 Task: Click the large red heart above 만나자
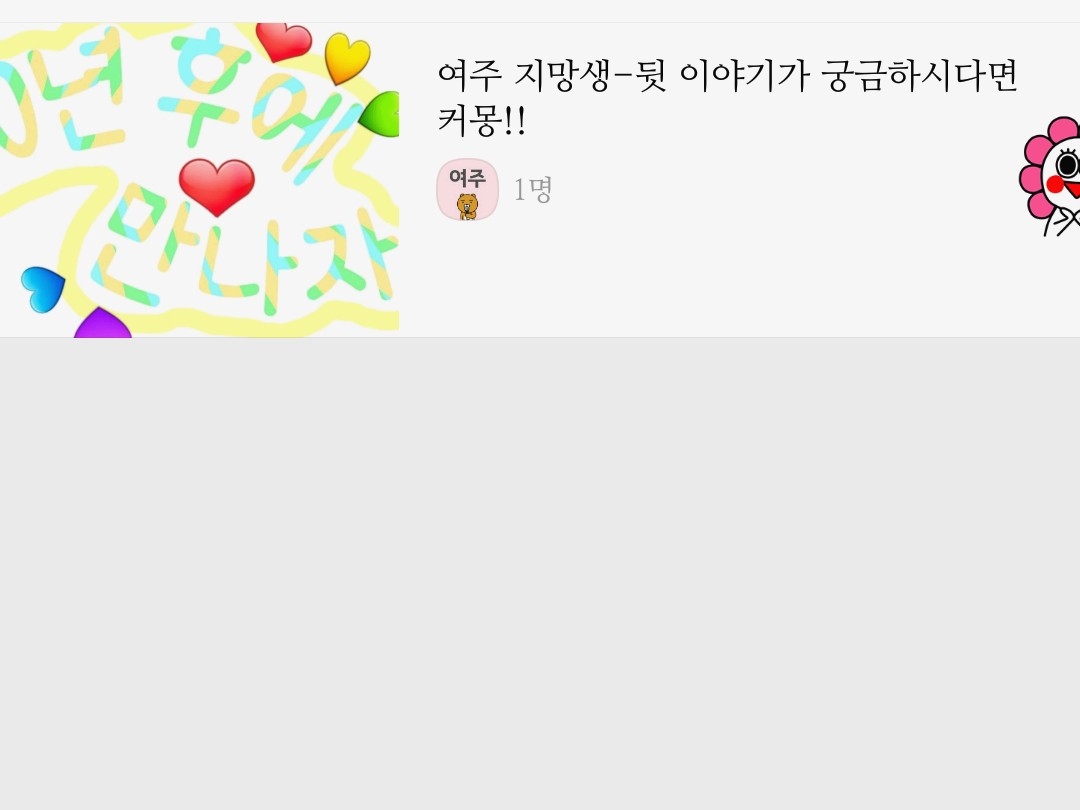[217, 187]
